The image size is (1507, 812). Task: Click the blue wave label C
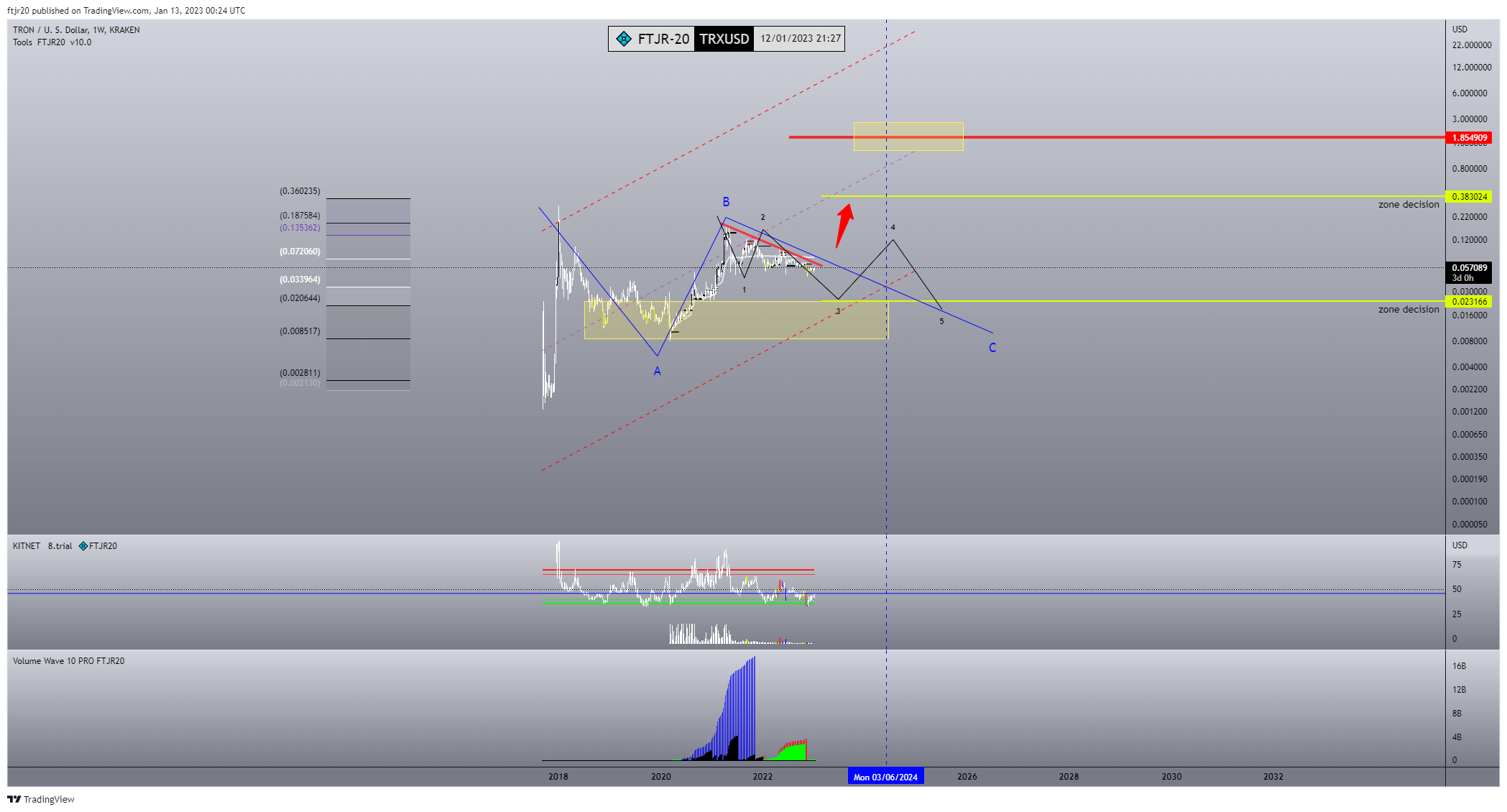[x=992, y=348]
